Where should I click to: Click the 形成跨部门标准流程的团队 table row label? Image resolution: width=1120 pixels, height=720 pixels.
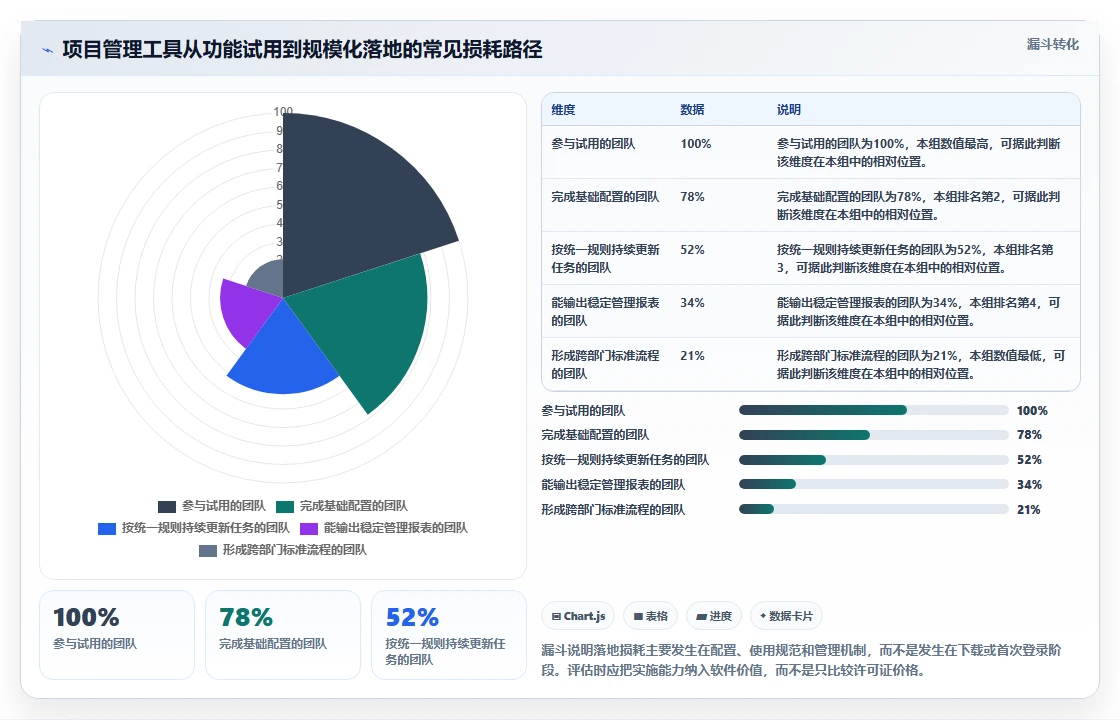click(605, 364)
